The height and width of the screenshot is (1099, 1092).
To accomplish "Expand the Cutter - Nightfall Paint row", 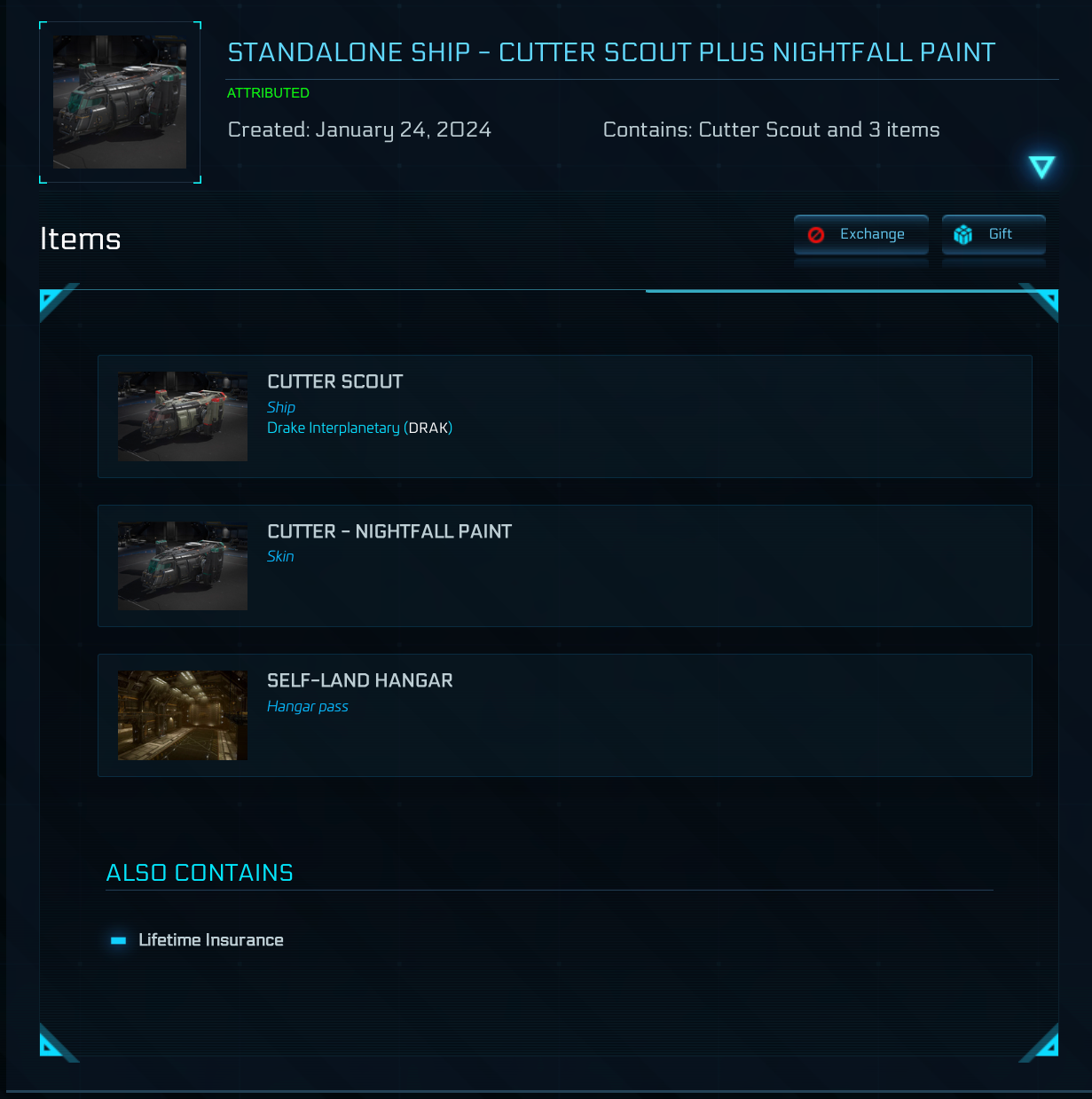I will (x=565, y=566).
